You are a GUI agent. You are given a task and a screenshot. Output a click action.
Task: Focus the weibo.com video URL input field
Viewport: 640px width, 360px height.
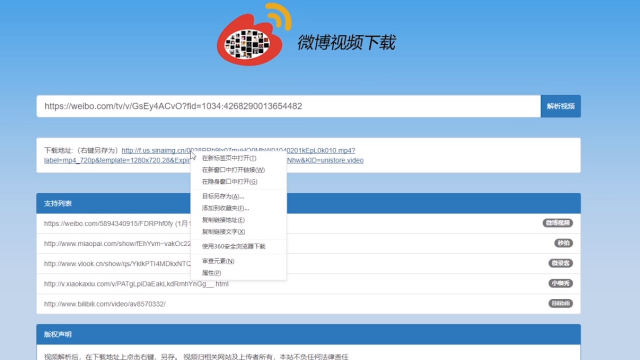[289, 106]
